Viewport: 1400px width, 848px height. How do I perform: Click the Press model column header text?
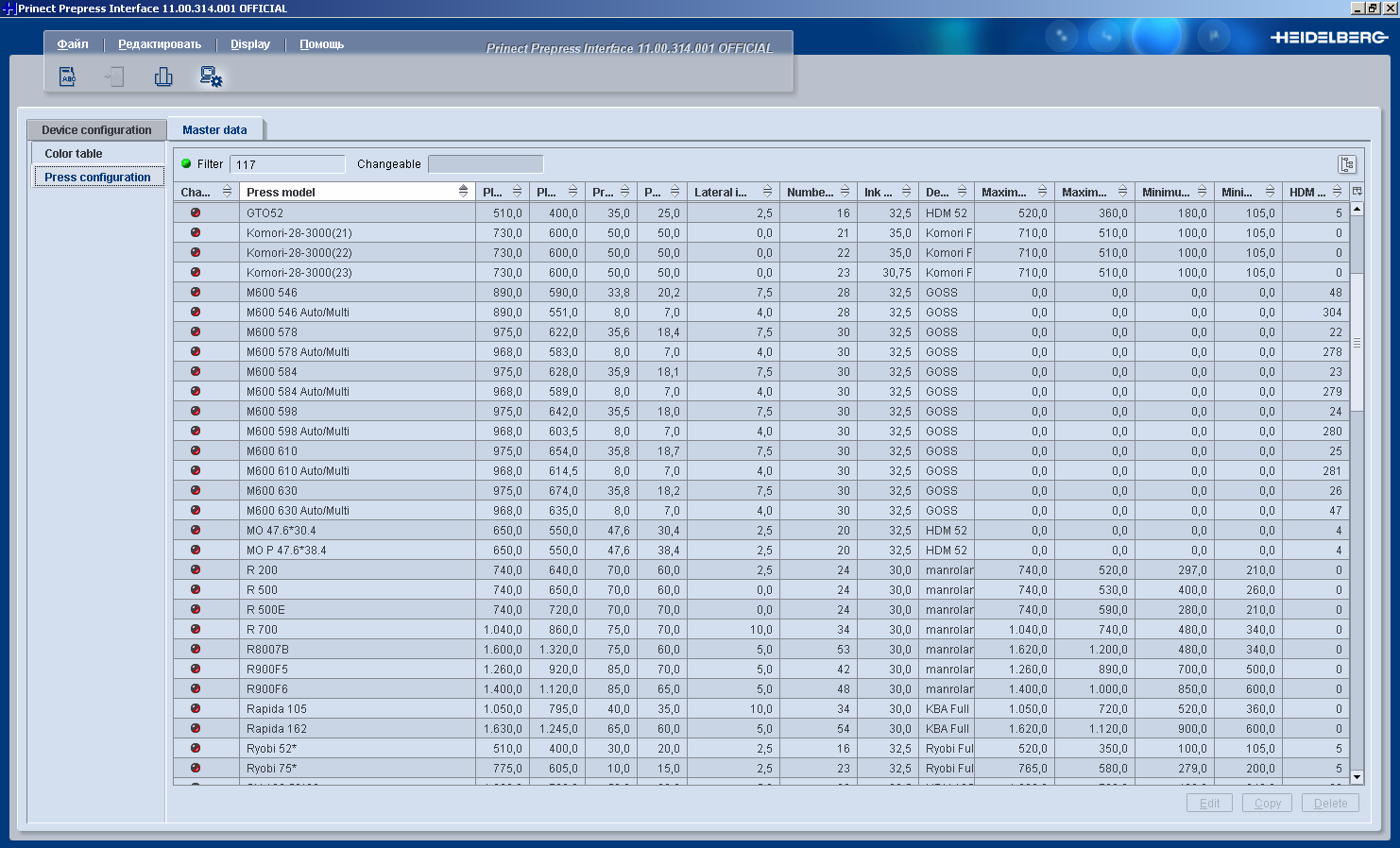pyautogui.click(x=281, y=192)
